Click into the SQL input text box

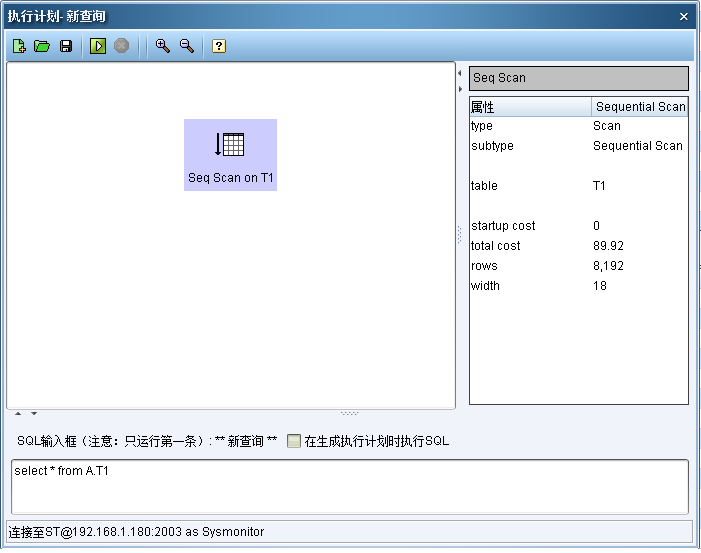pos(349,486)
